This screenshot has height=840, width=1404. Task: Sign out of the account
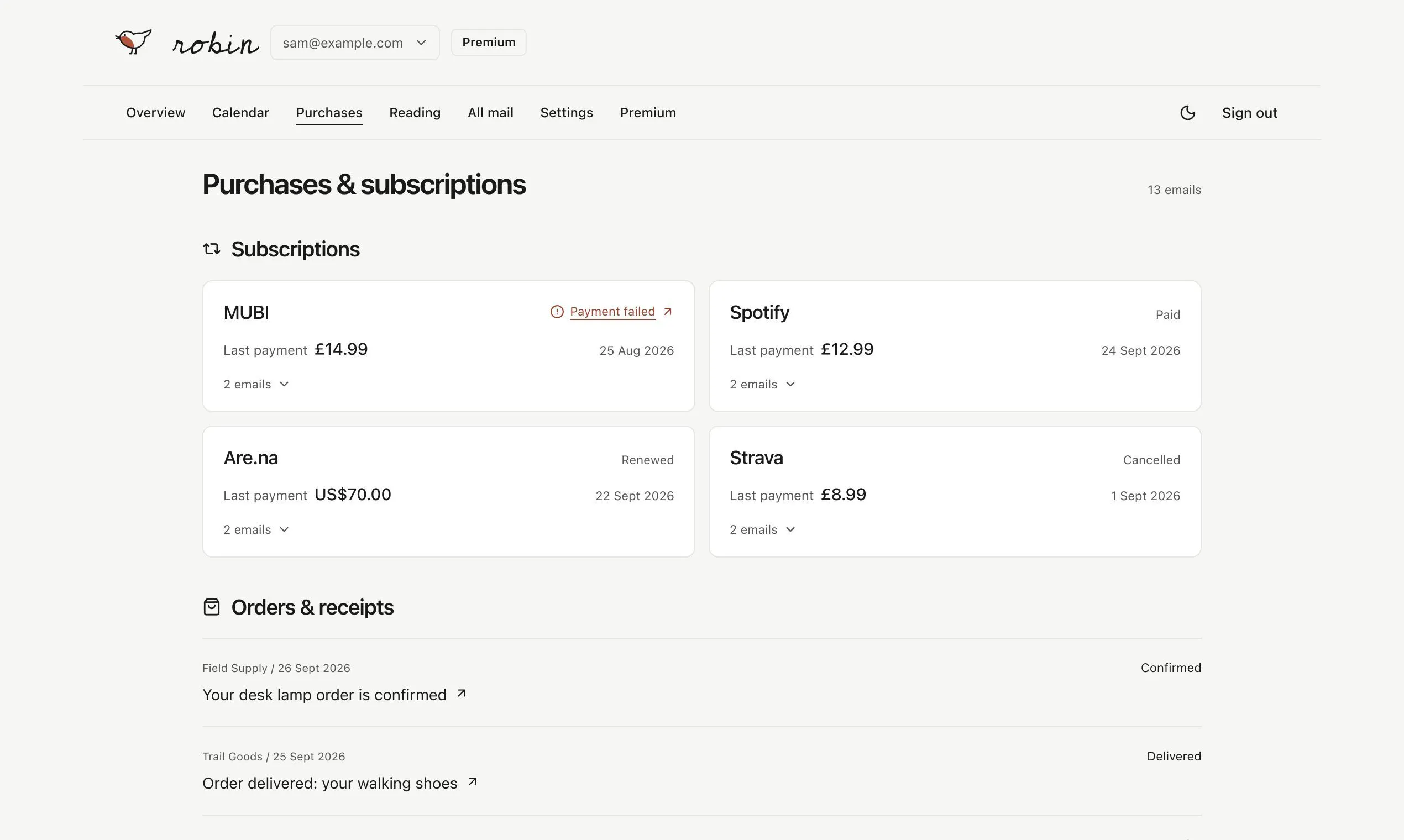click(x=1249, y=113)
